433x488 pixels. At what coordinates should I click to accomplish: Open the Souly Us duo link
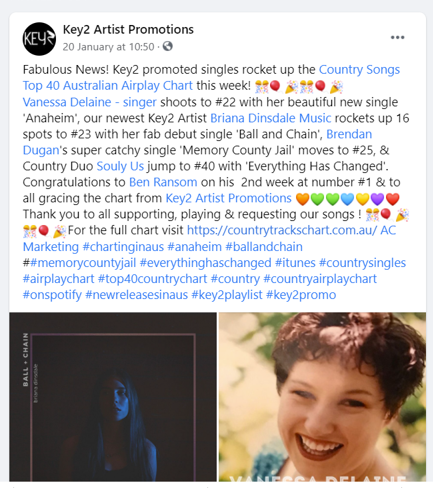pyautogui.click(x=120, y=166)
